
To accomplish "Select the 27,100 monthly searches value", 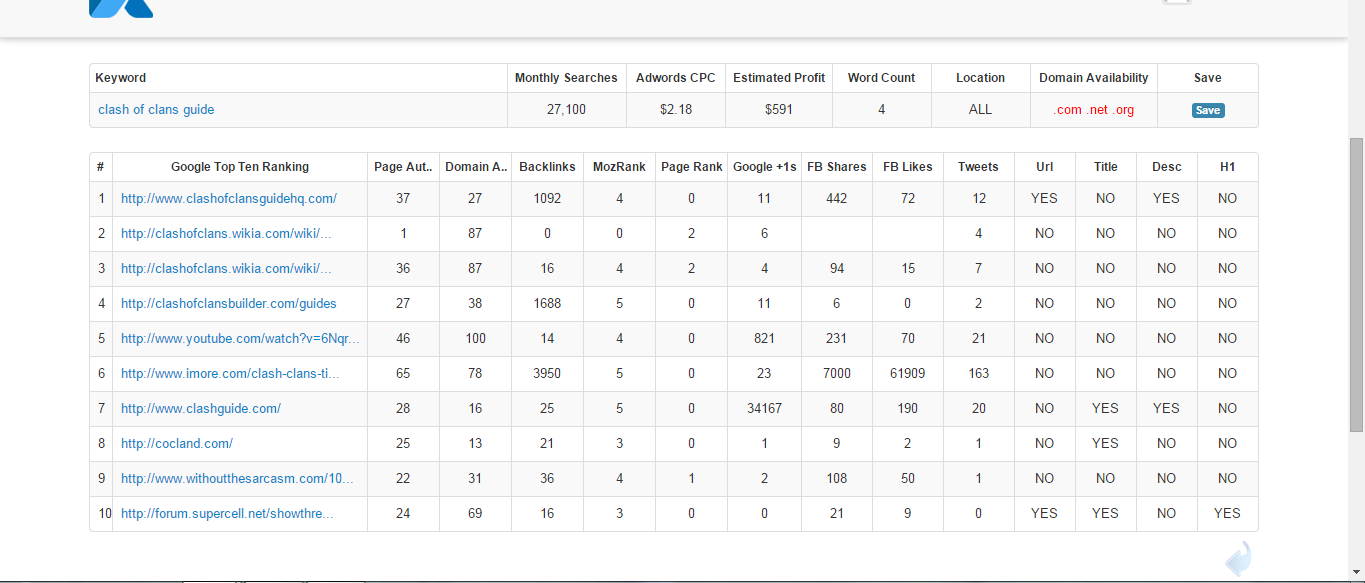I will (x=566, y=110).
